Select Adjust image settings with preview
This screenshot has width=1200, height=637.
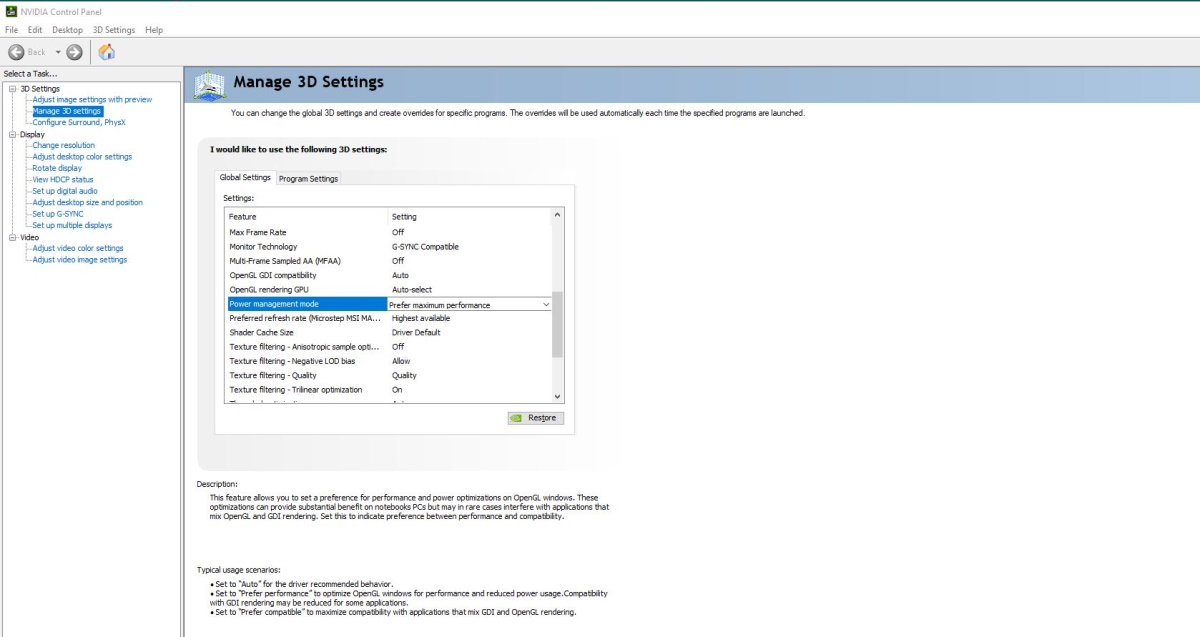[92, 100]
